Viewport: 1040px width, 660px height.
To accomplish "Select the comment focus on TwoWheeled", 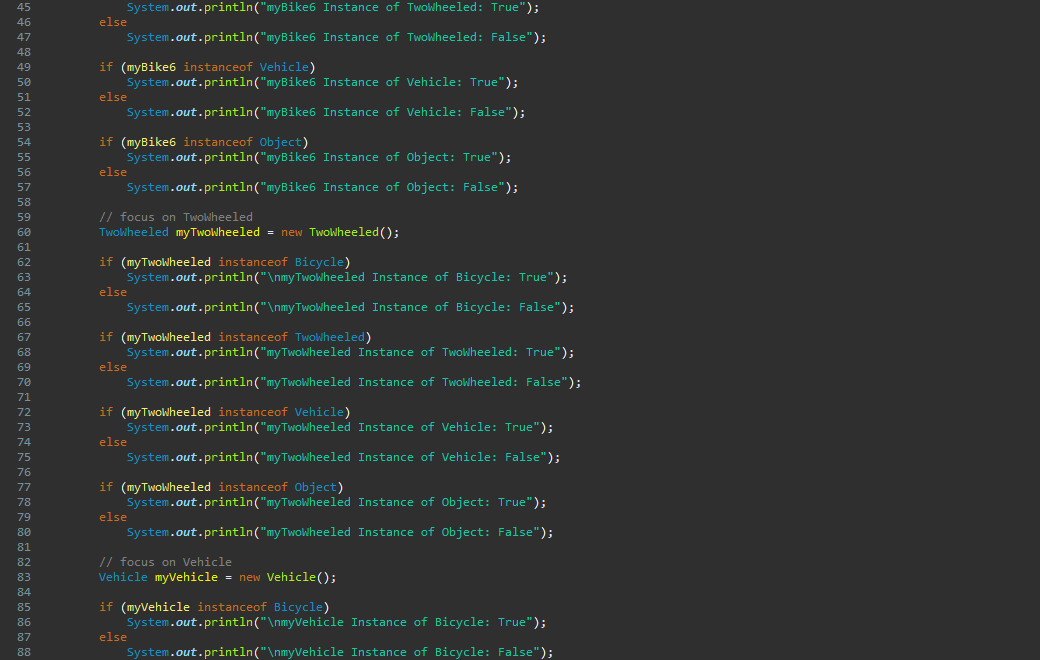I will point(175,216).
